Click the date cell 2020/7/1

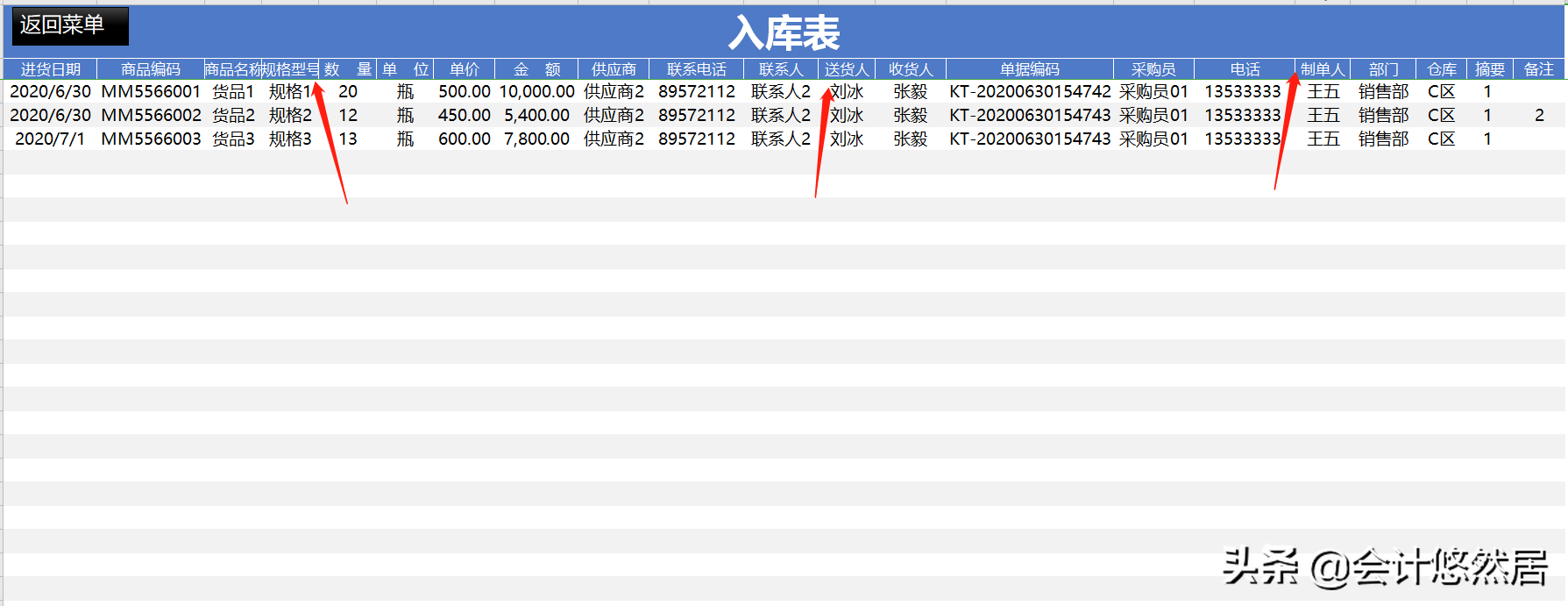pos(50,139)
